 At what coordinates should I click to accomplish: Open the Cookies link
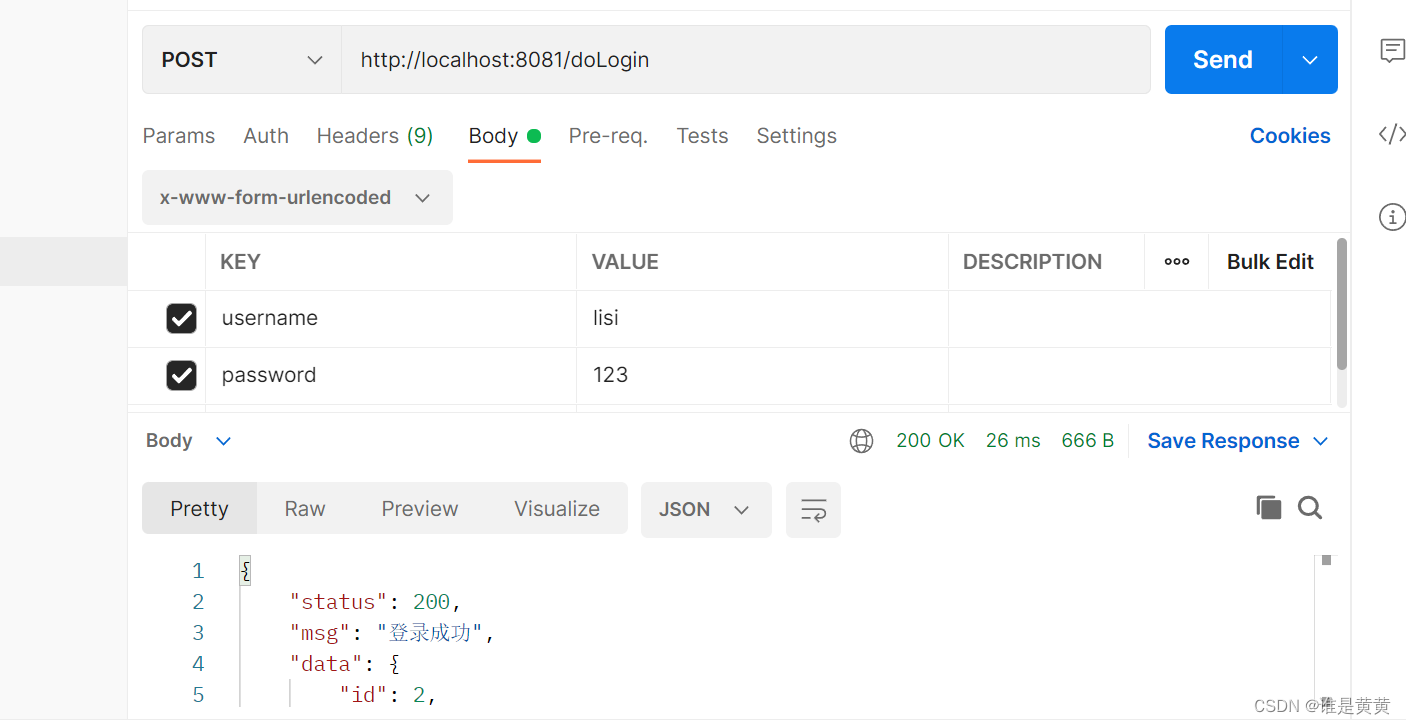1290,136
